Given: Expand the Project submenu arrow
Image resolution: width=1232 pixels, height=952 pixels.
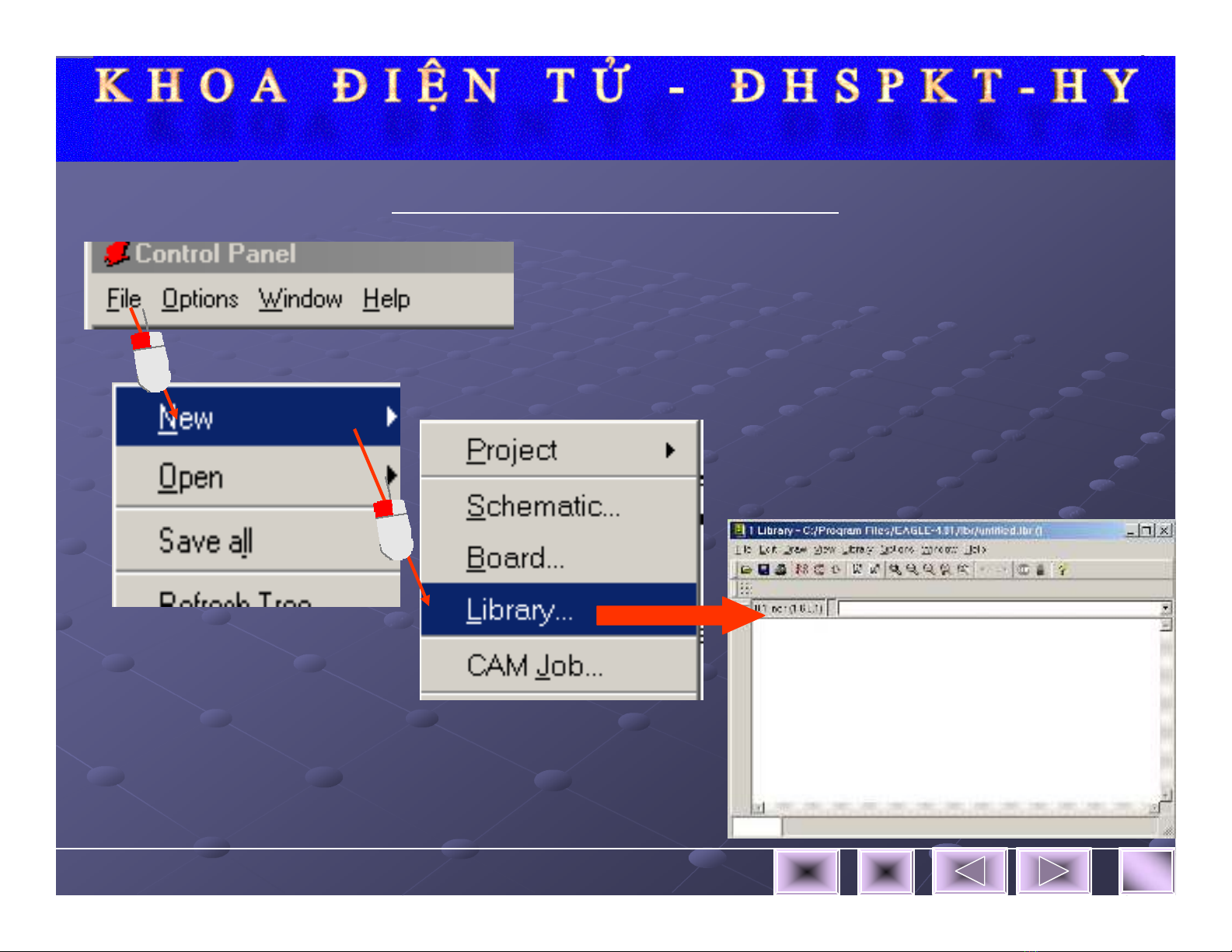Looking at the screenshot, I should 670,450.
